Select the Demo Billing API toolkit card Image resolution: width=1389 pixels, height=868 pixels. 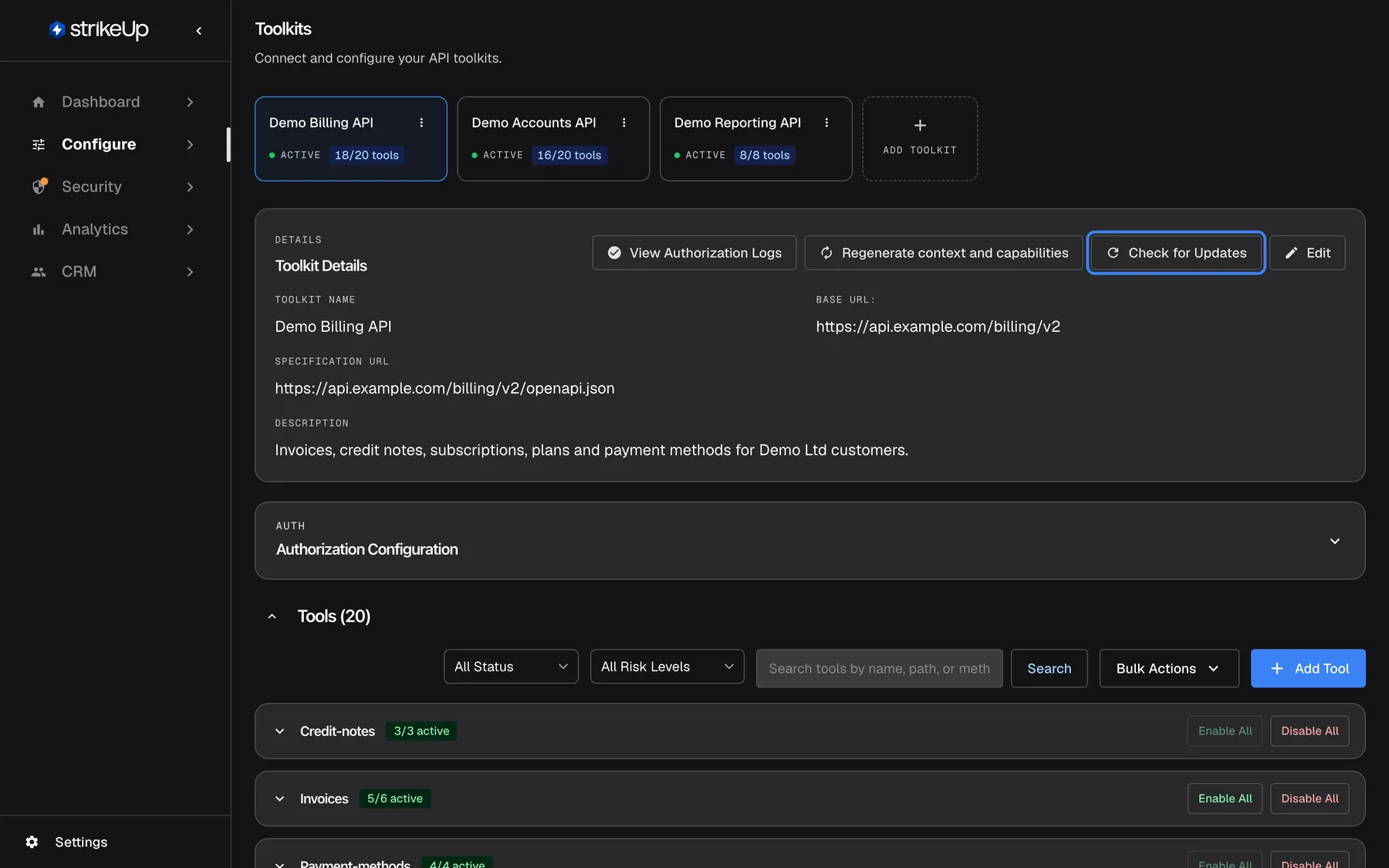[351, 139]
